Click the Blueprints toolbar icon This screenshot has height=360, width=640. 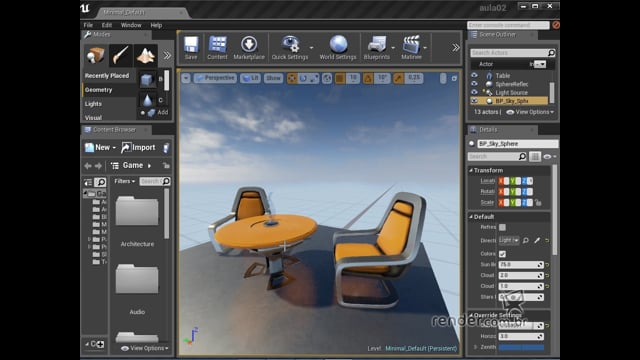tap(376, 47)
